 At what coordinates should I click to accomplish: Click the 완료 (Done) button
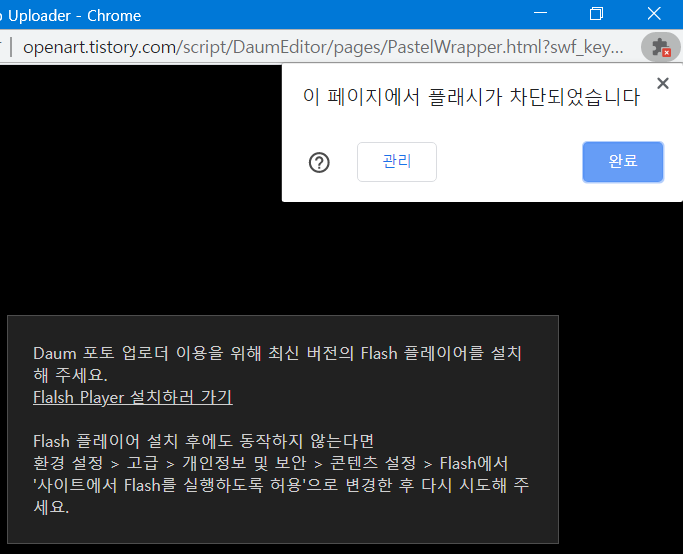click(623, 162)
